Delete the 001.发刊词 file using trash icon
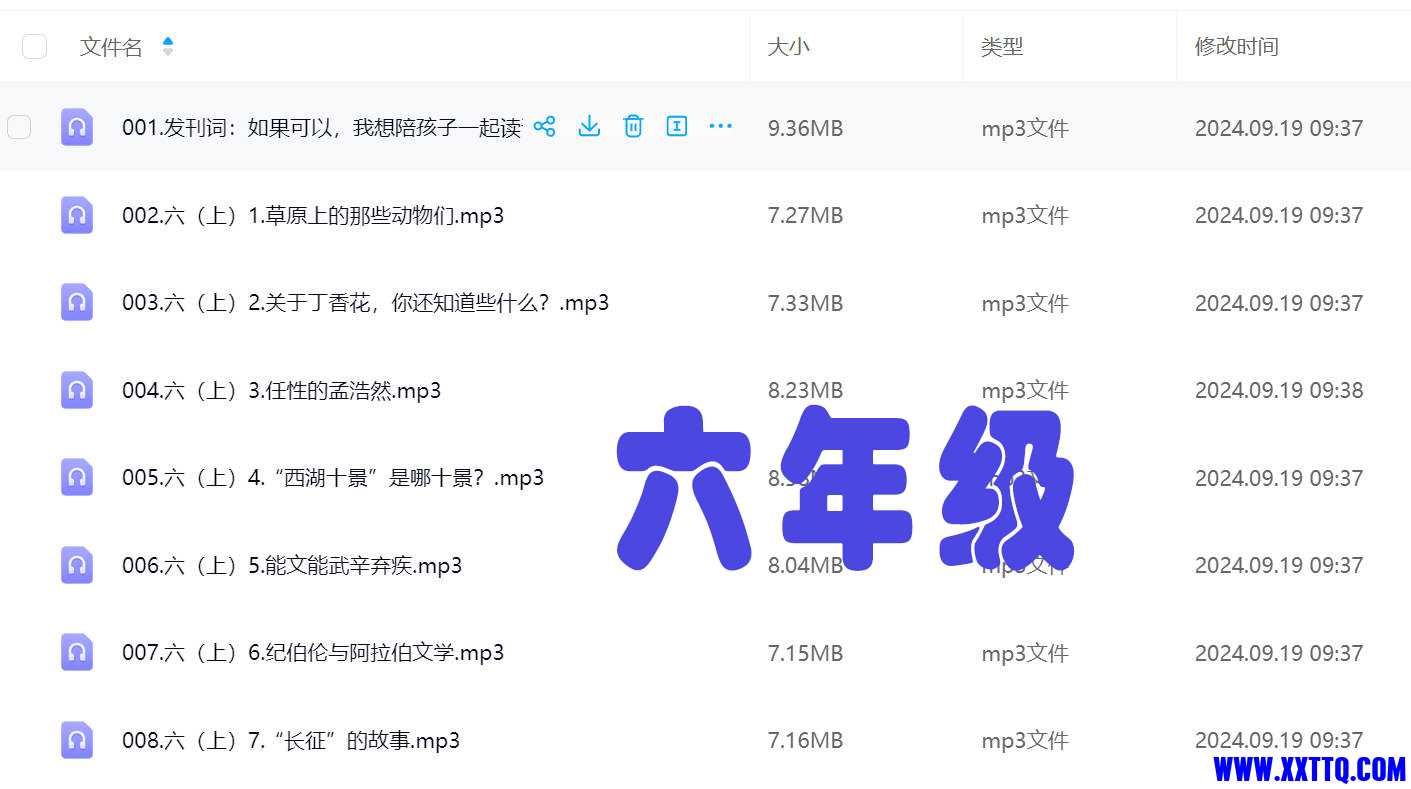Viewport: 1411px width, 789px height. [633, 126]
